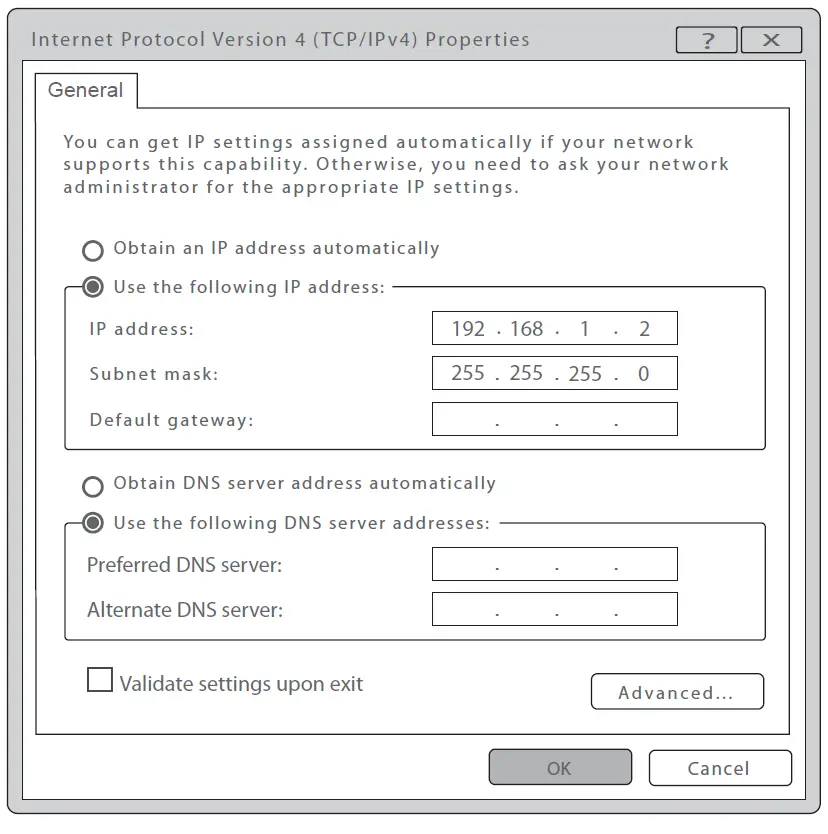Click the help (?) icon in title bar
The height and width of the screenshot is (834, 828).
pos(707,40)
